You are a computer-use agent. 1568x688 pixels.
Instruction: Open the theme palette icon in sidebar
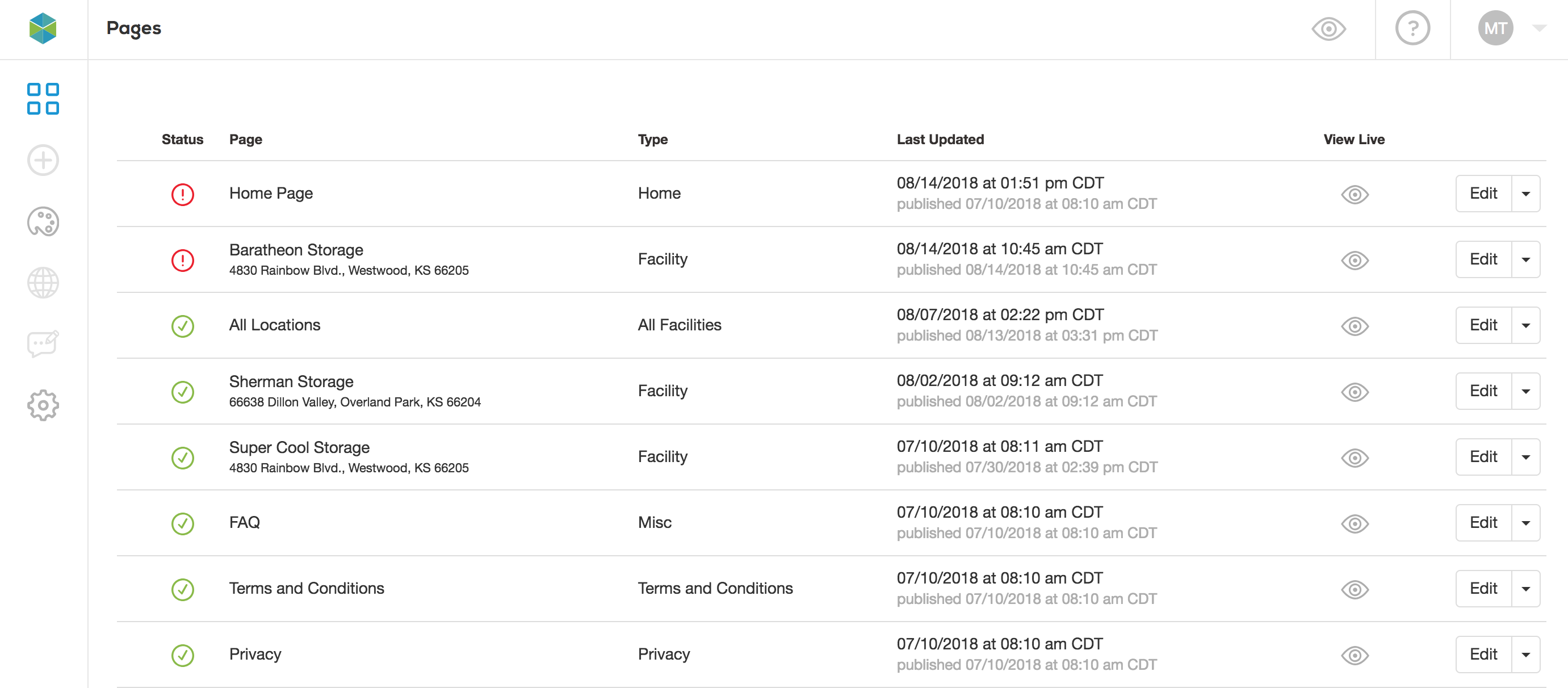pos(43,221)
